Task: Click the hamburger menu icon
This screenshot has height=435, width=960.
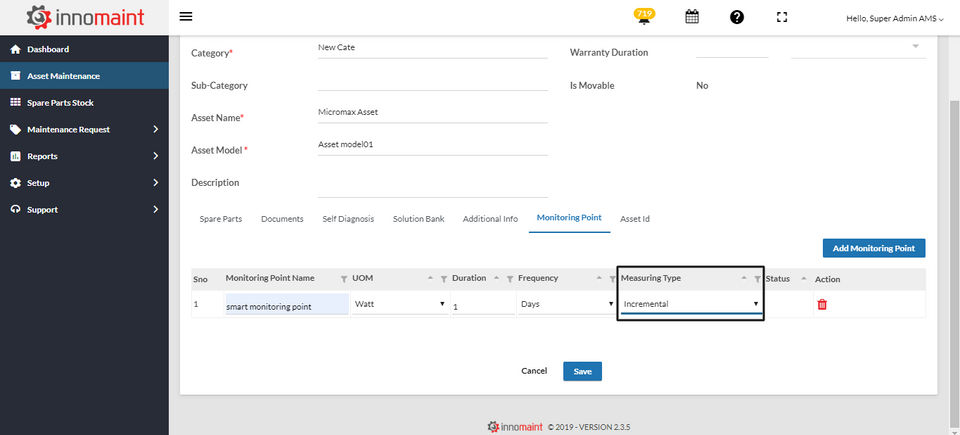Action: pyautogui.click(x=186, y=17)
